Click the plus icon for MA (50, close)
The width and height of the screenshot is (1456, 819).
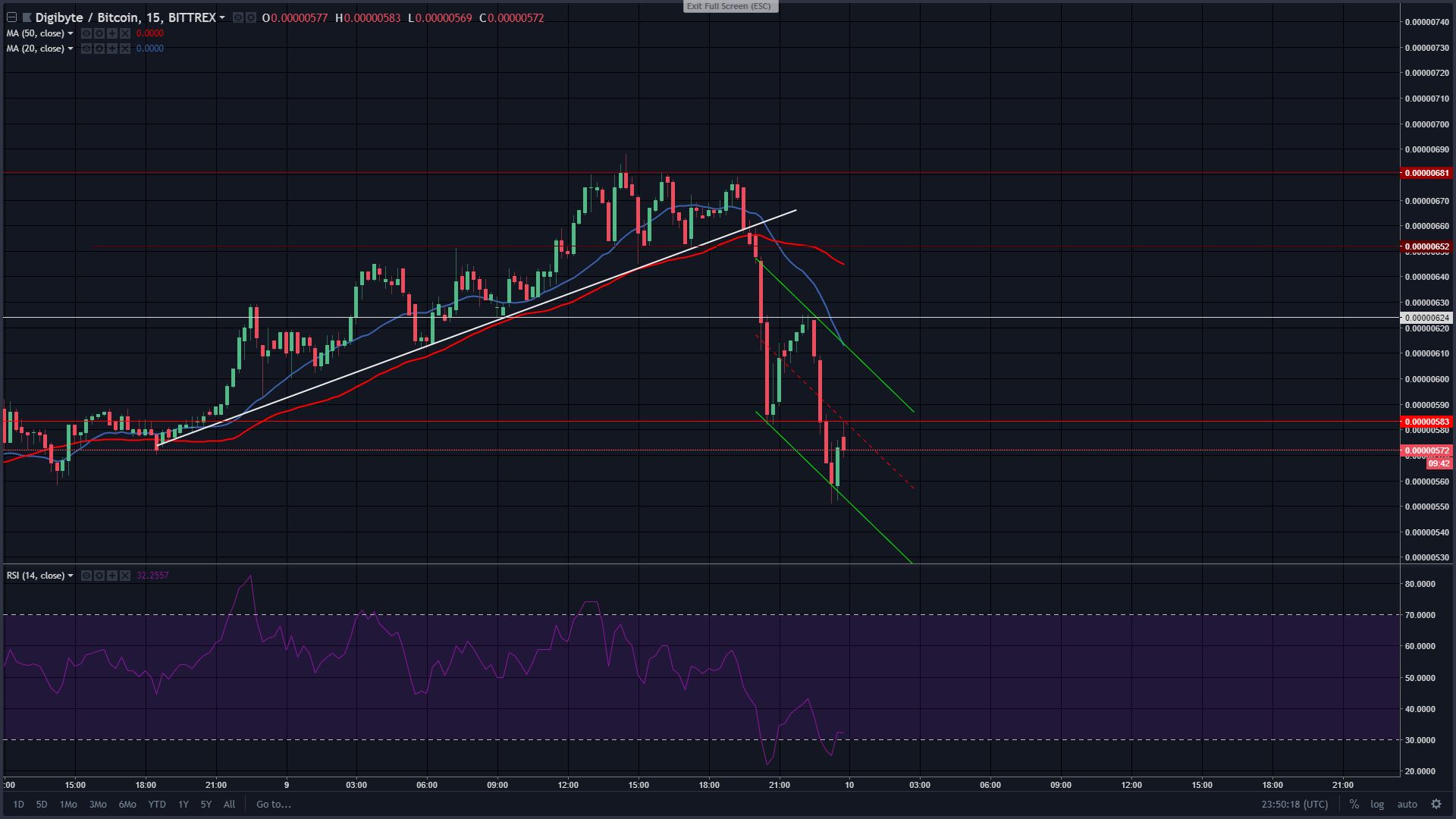click(112, 33)
